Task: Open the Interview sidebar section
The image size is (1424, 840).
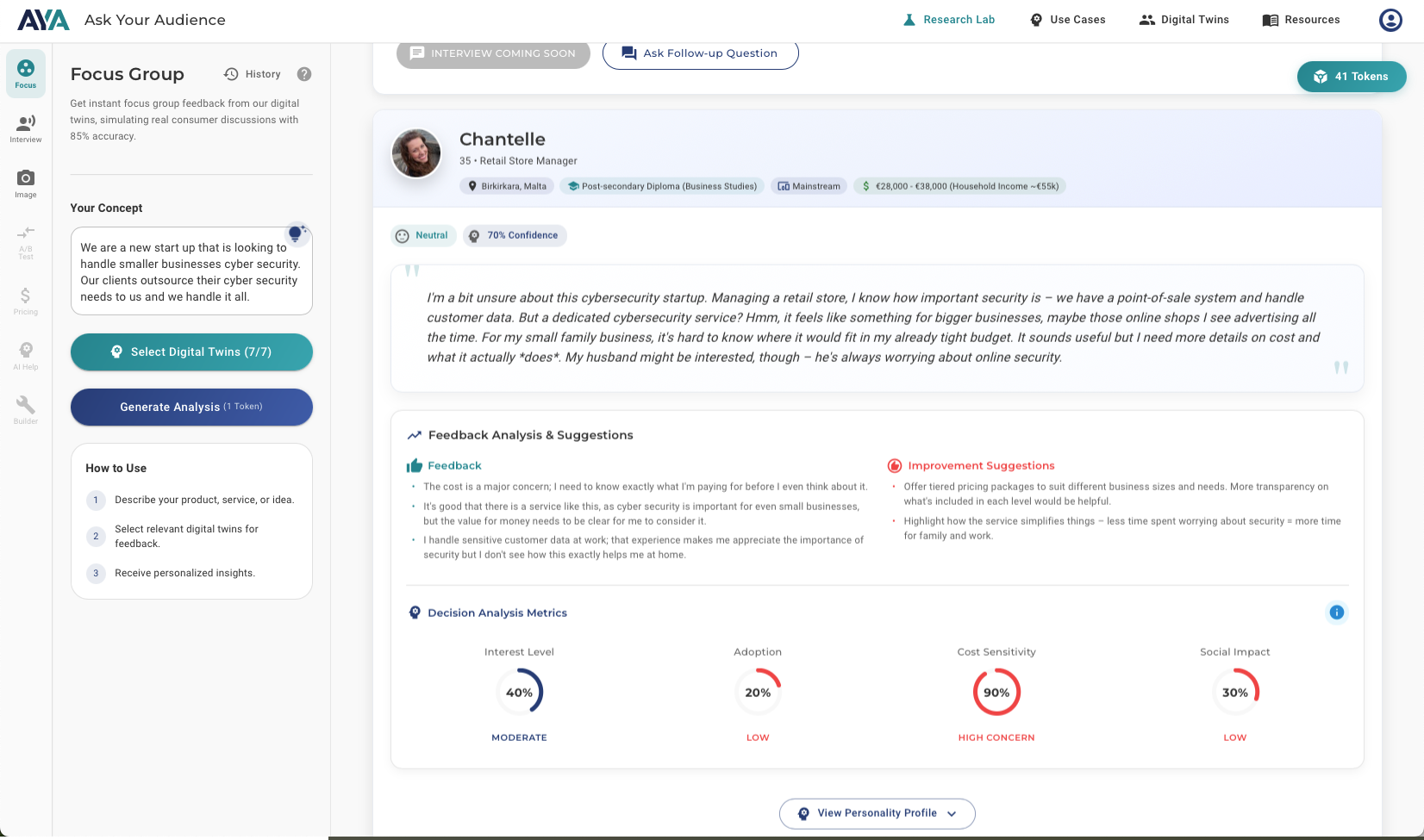Action: [x=26, y=128]
